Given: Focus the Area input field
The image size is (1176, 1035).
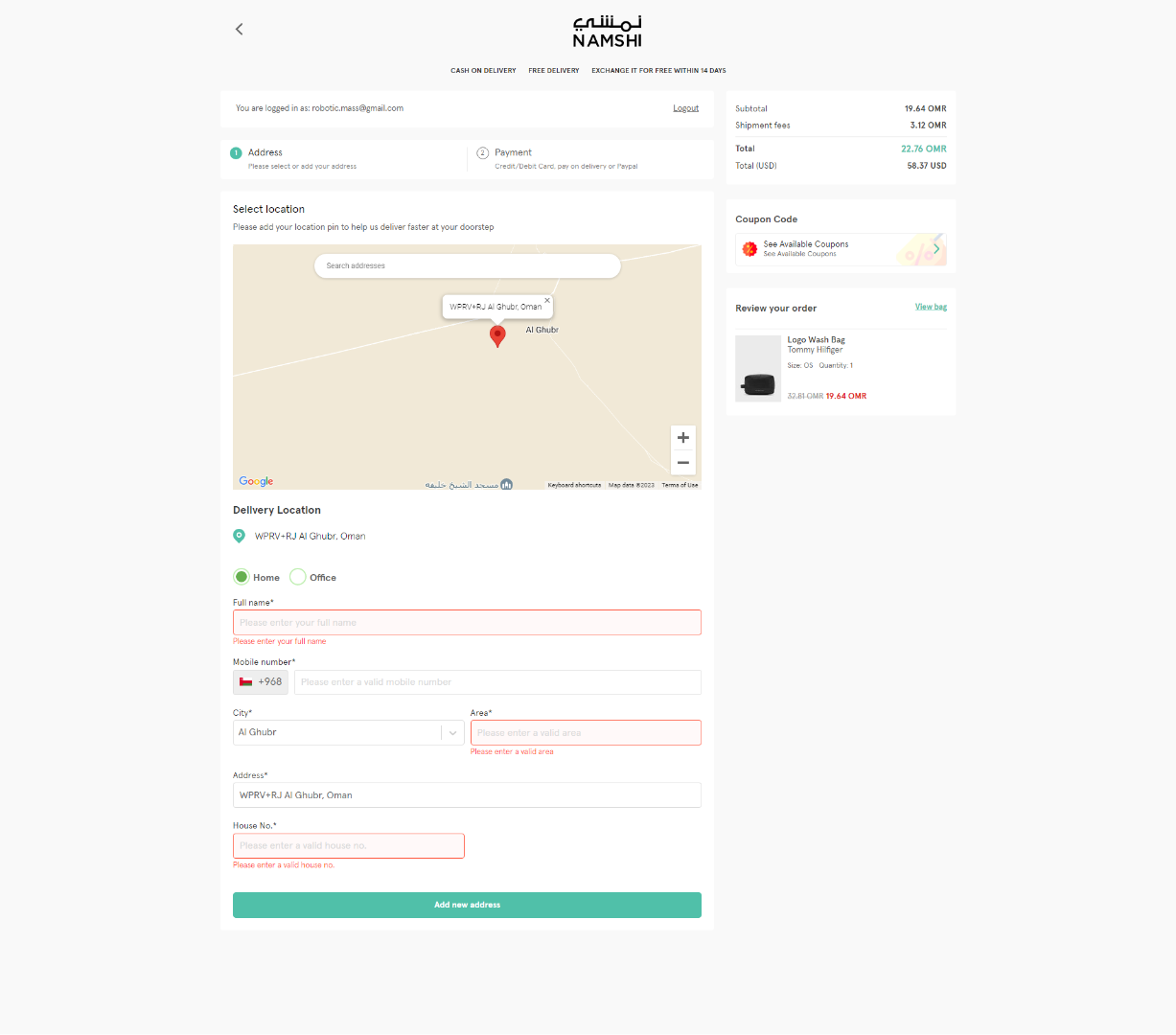Looking at the screenshot, I should (x=586, y=732).
